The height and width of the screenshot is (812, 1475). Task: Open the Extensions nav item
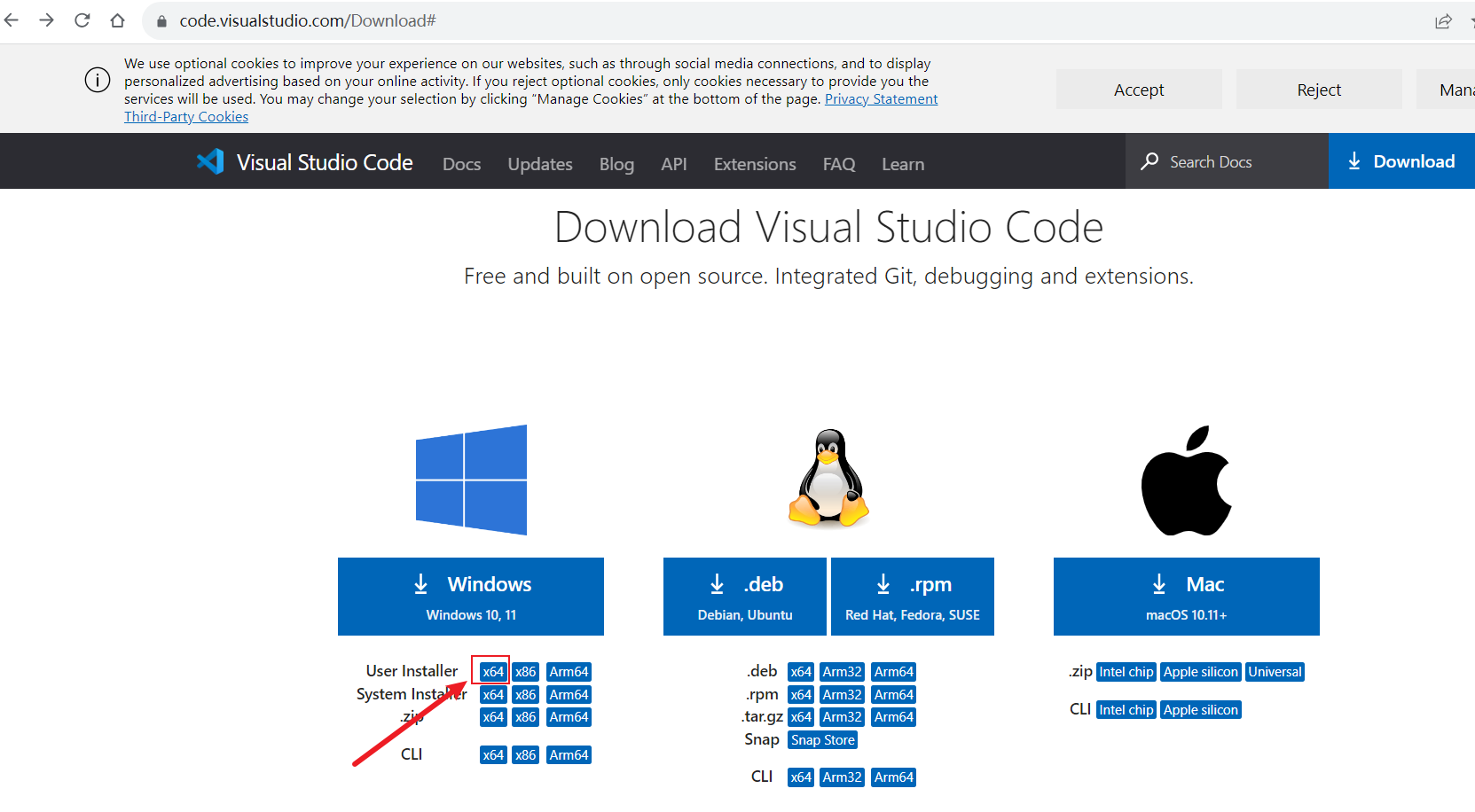755,164
